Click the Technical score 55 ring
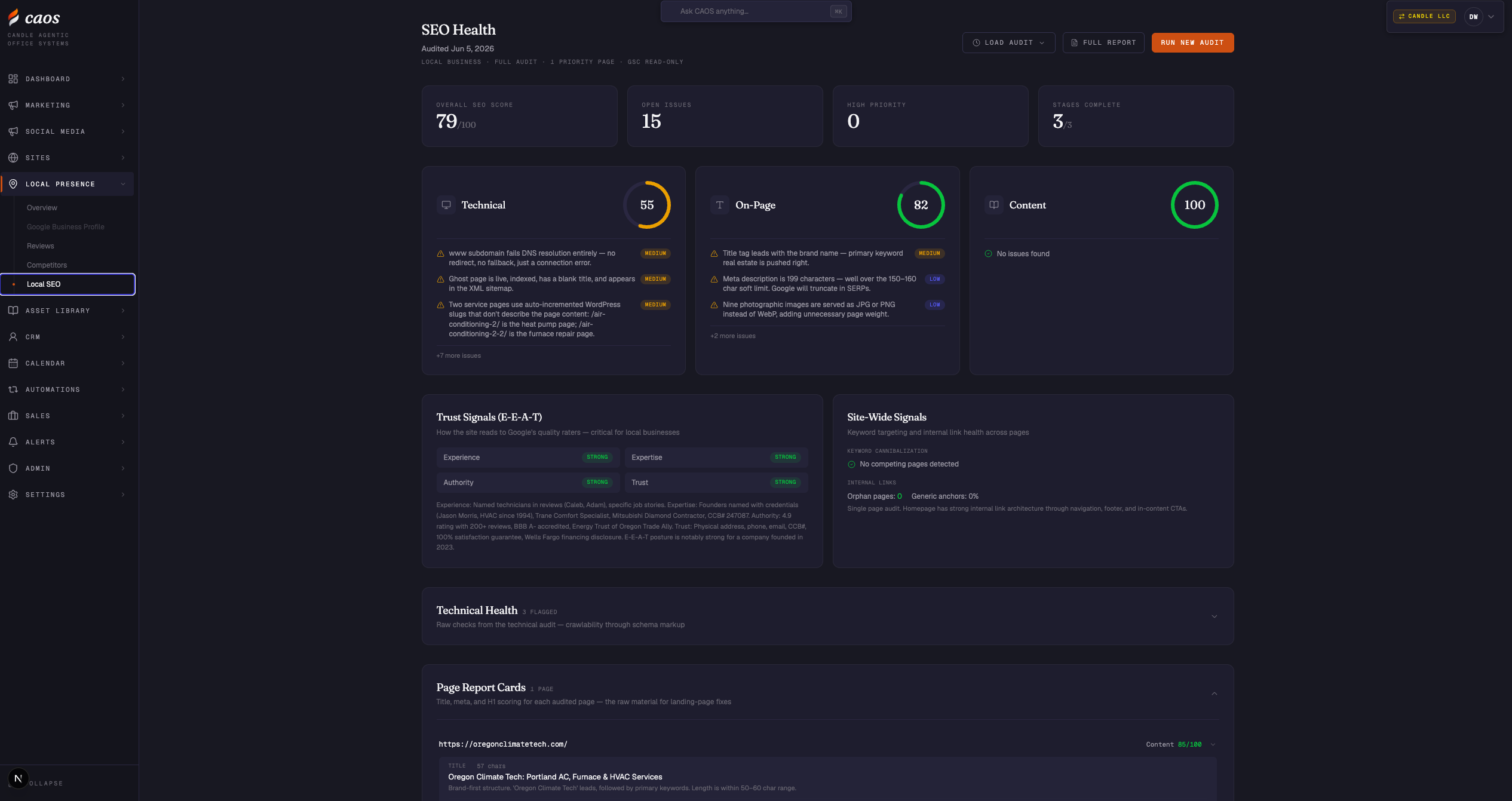 click(x=647, y=205)
